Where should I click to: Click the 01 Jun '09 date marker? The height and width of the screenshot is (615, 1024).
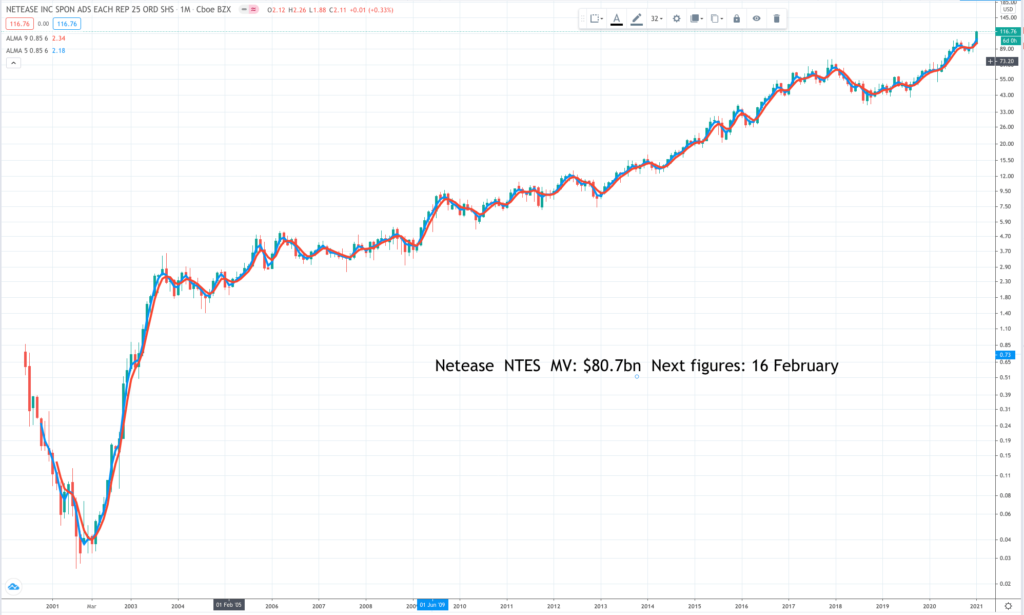coord(432,605)
